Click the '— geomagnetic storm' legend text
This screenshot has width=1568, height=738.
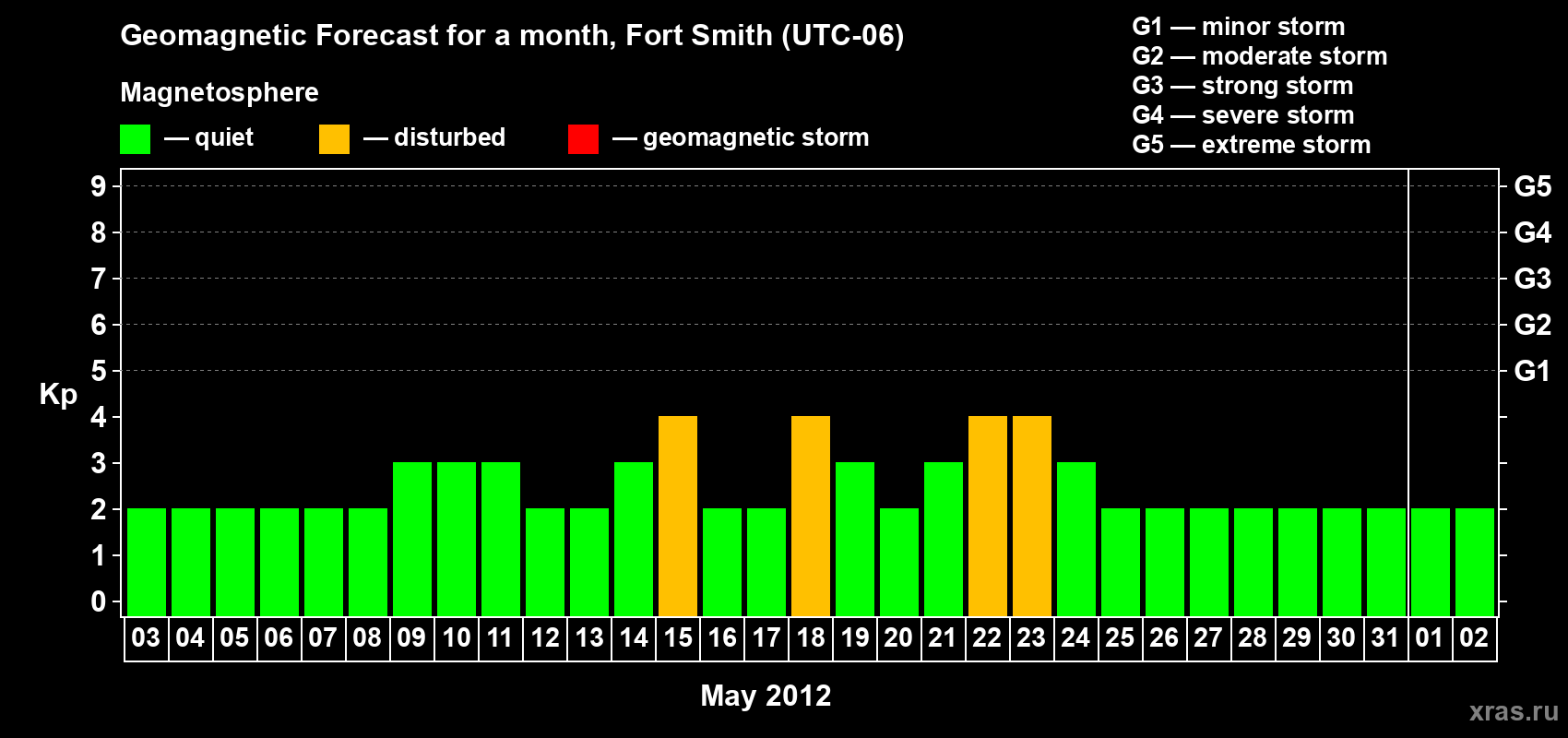pos(741,137)
